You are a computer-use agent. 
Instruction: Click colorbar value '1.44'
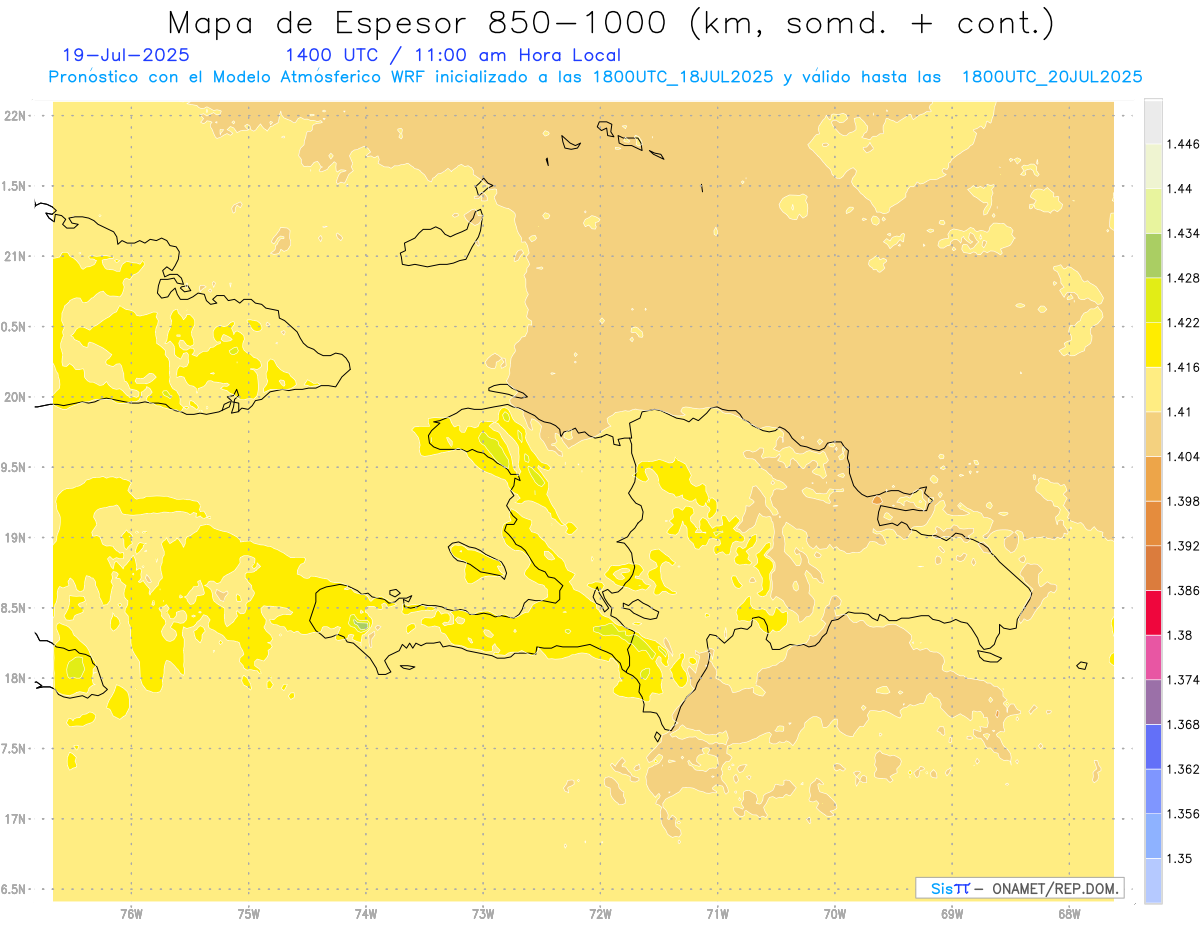coord(1180,189)
